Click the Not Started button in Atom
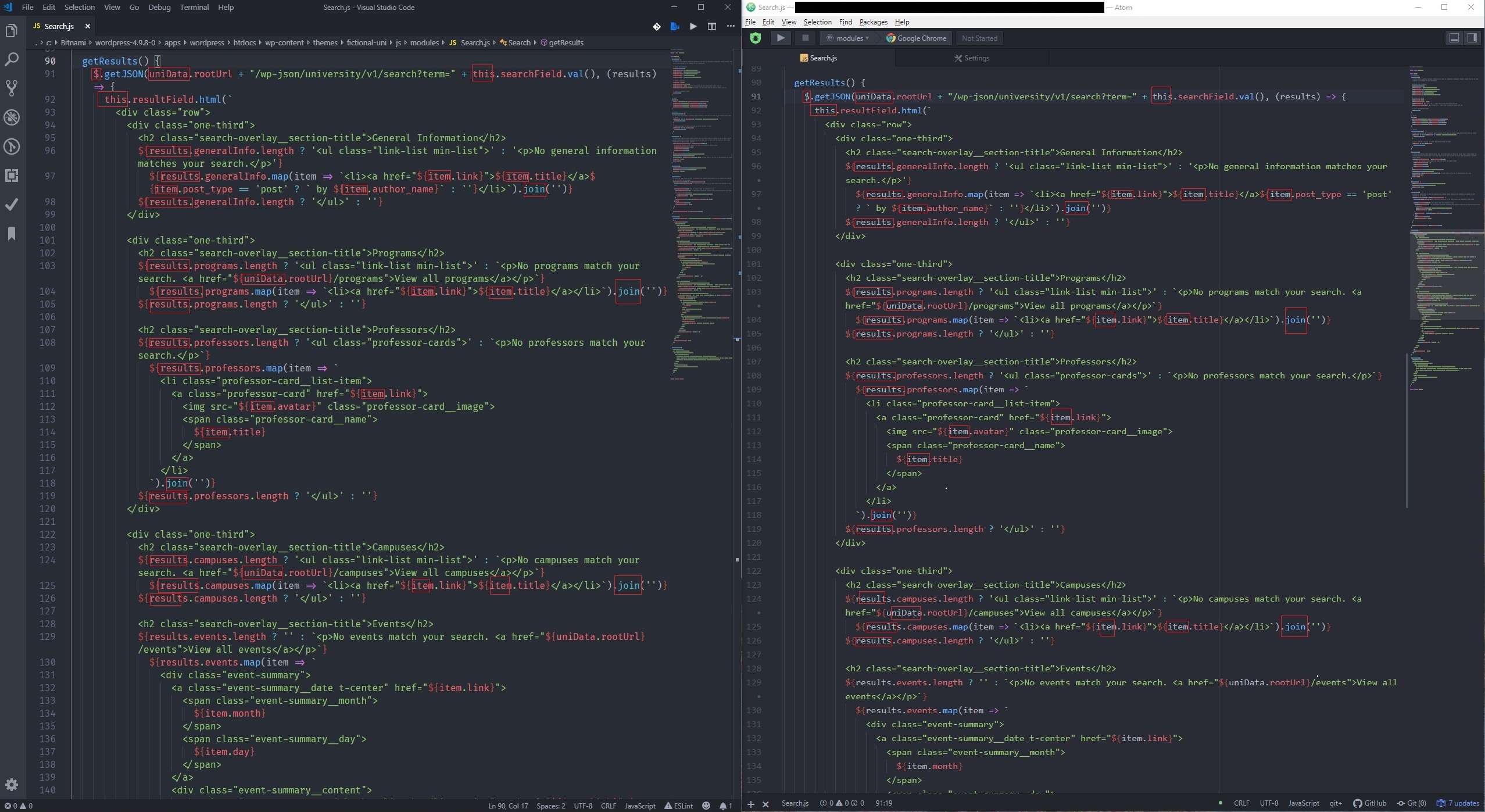This screenshot has width=1485, height=812. tap(979, 38)
